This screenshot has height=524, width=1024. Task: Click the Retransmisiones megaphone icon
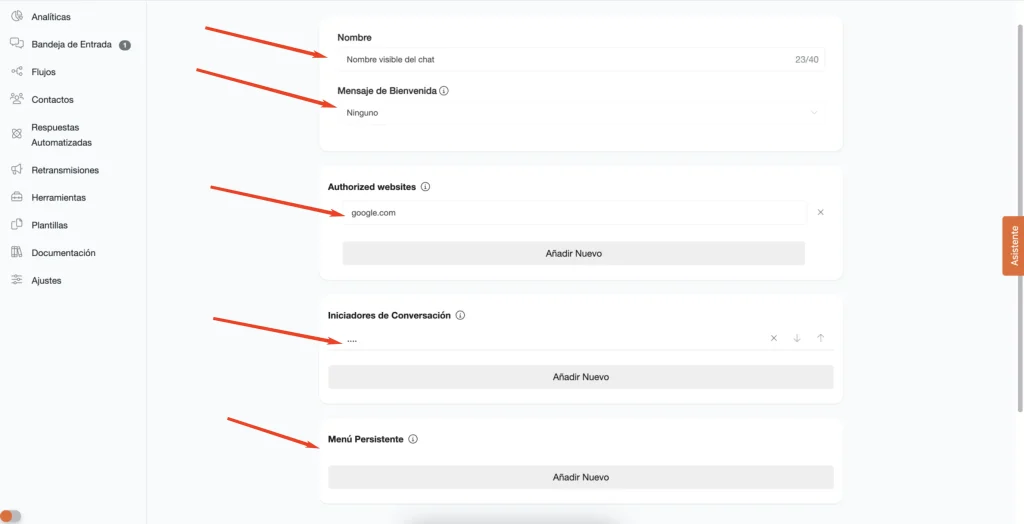(17, 169)
